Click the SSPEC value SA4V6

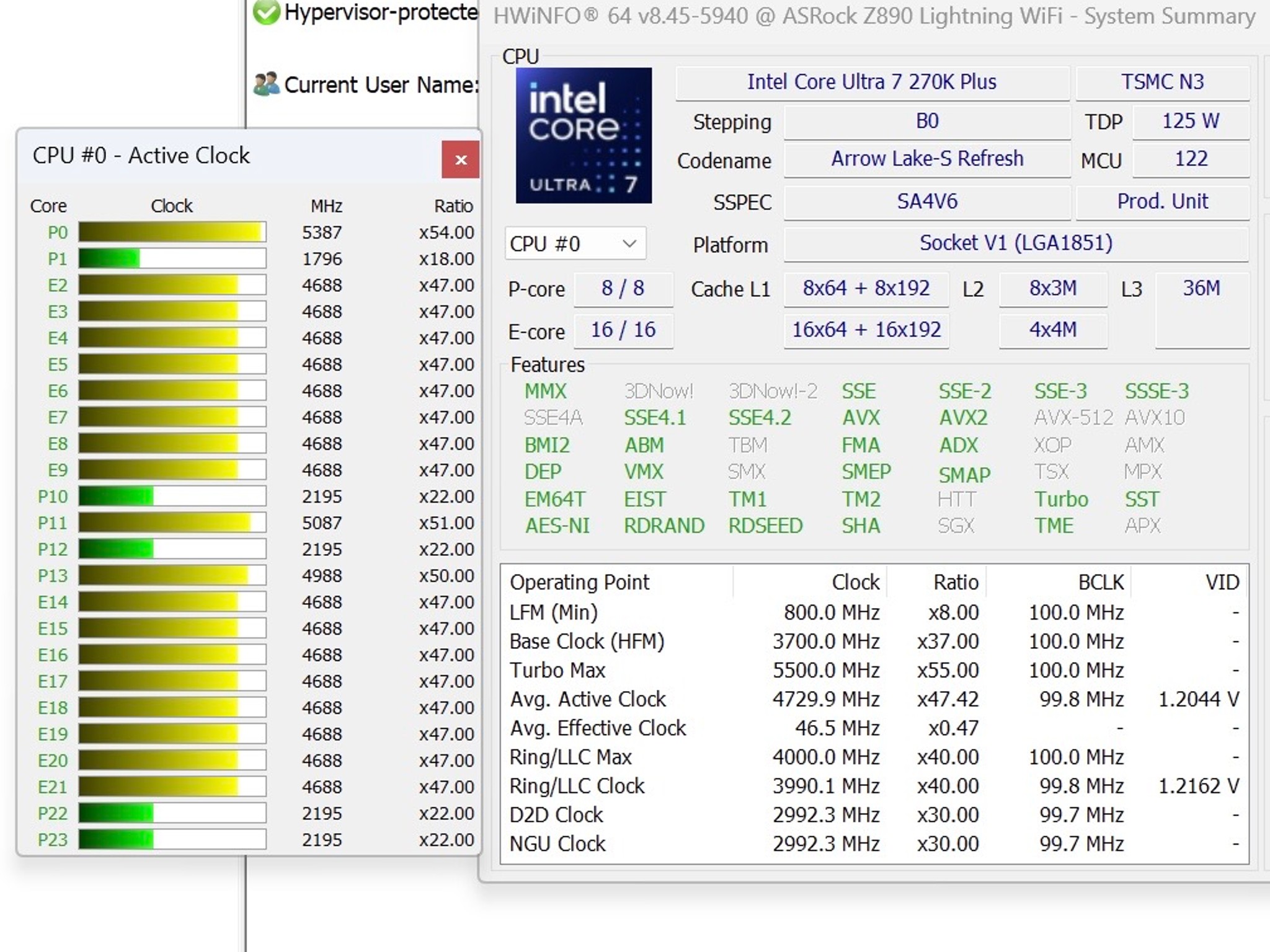927,202
